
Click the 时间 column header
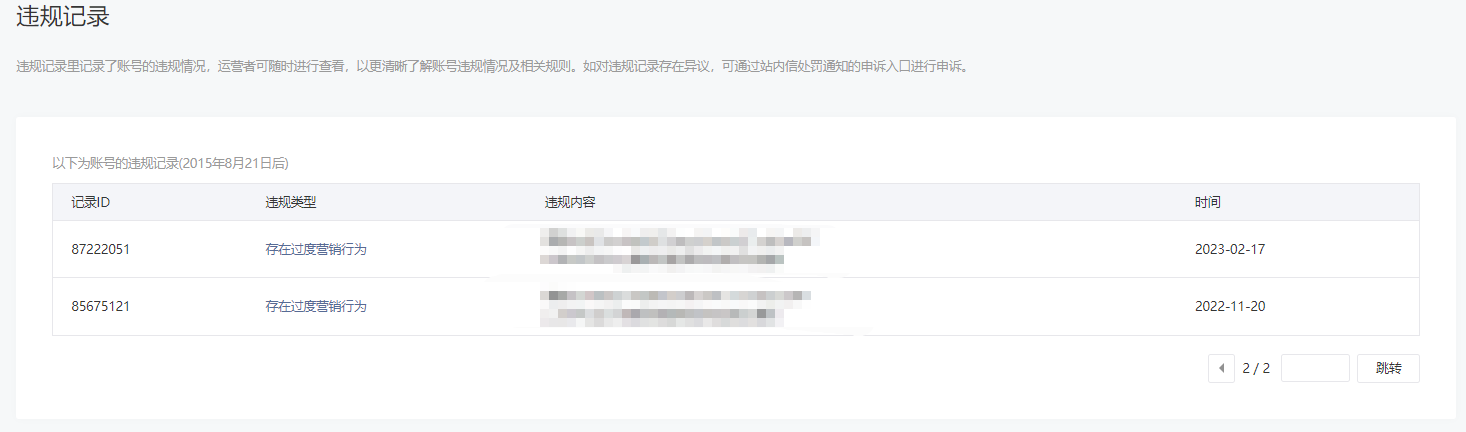[1207, 202]
